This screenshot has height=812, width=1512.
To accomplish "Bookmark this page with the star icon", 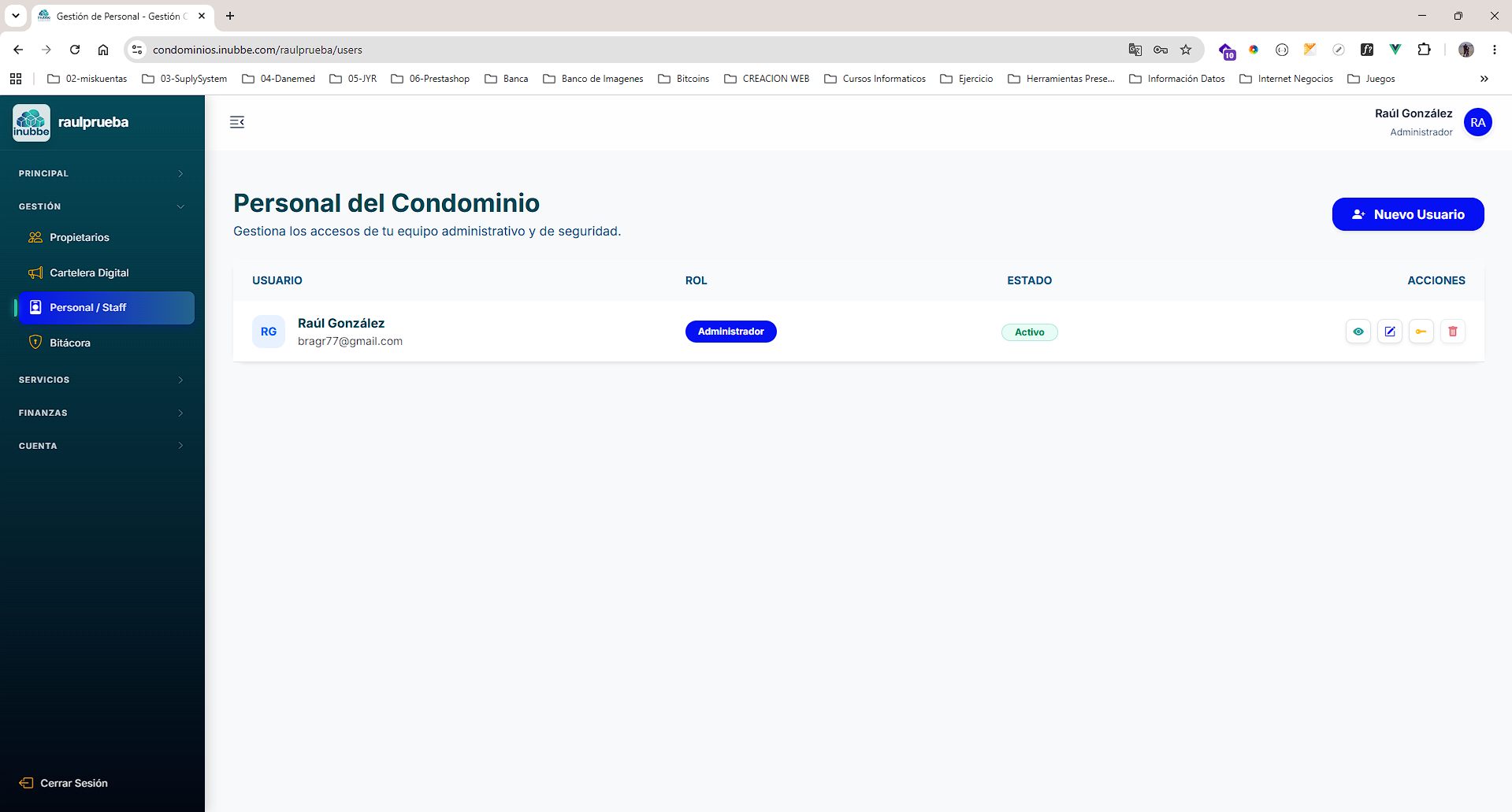I will click(x=1186, y=50).
